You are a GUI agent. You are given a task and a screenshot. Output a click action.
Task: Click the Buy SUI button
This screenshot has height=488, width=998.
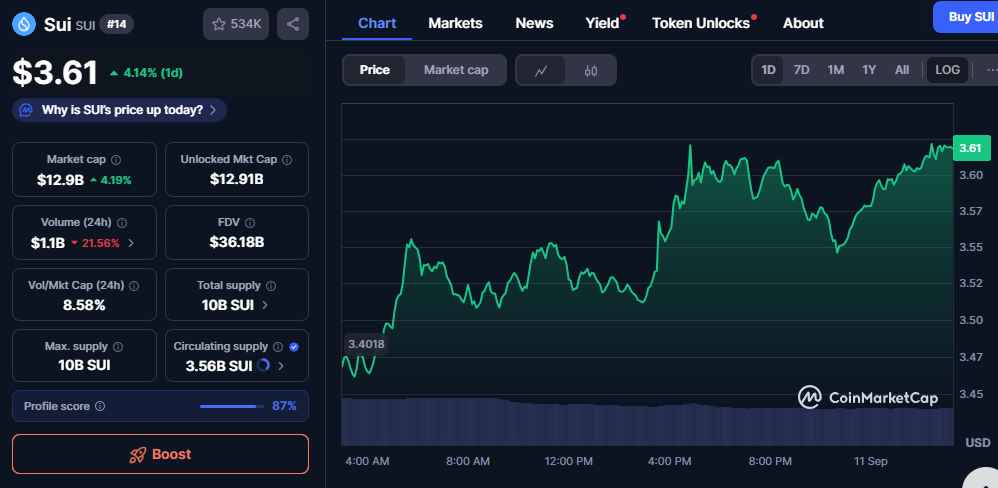[x=968, y=17]
